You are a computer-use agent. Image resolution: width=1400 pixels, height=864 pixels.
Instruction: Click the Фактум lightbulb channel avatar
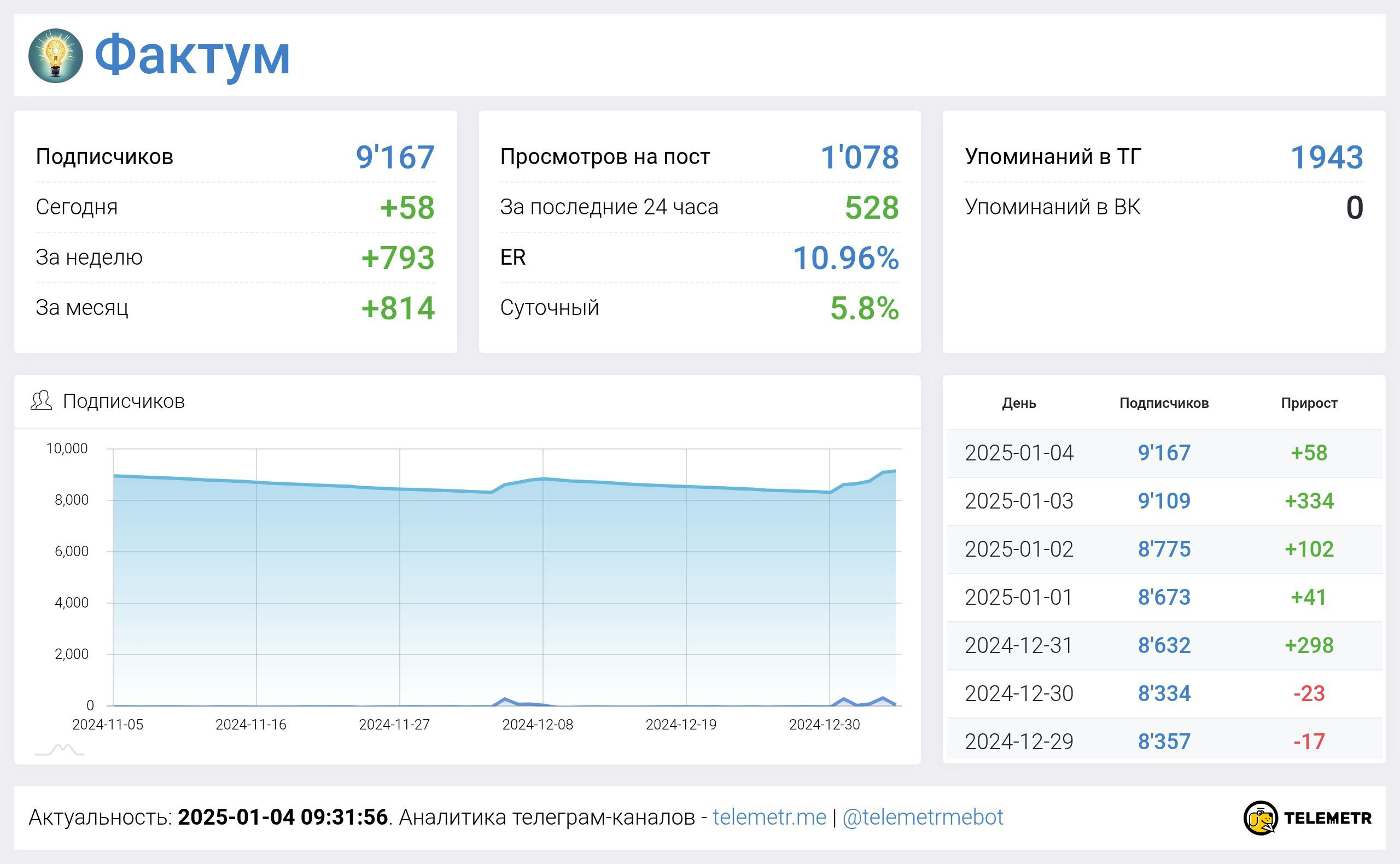coord(55,56)
